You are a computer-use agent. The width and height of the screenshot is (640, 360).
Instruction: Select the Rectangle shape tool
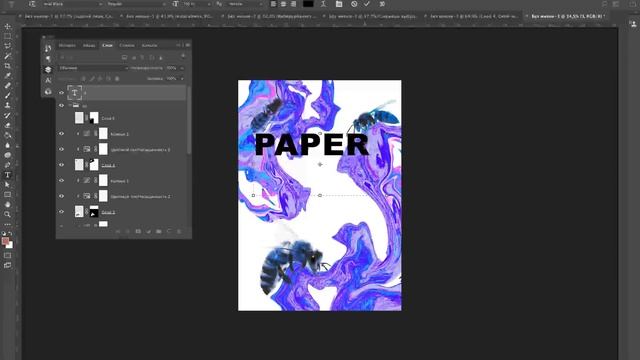pyautogui.click(x=7, y=195)
